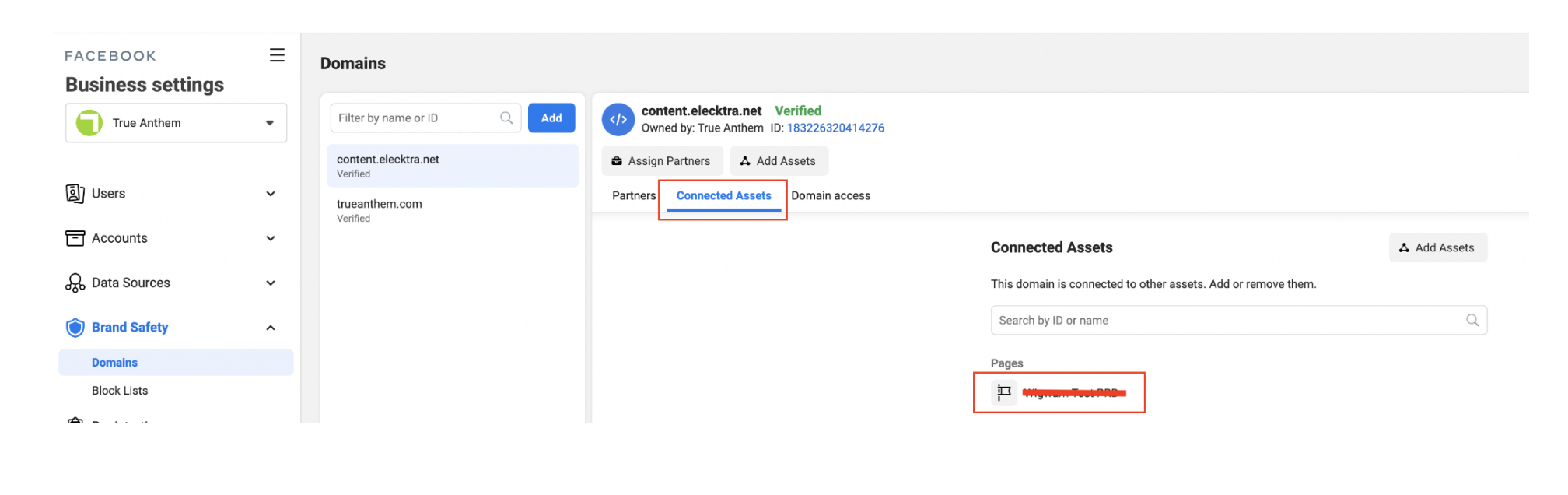
Task: Click the FACEBOOK wordmark in the sidebar
Action: point(110,56)
